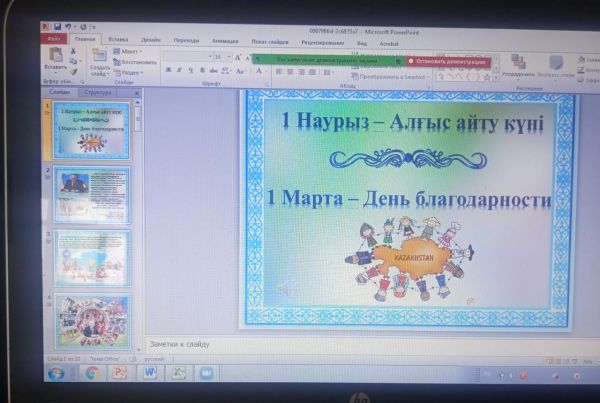Open Chrome from the taskbar
This screenshot has height=403, width=600.
[91, 372]
